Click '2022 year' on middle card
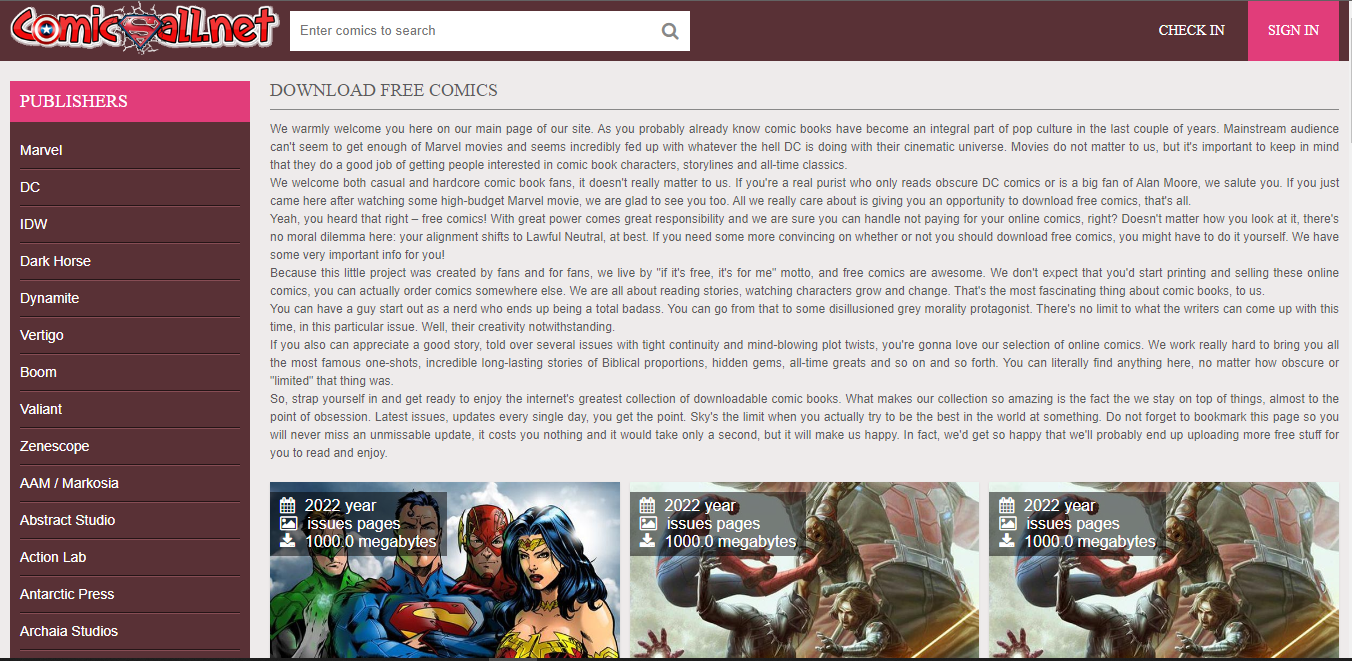1352x661 pixels. pyautogui.click(x=700, y=505)
